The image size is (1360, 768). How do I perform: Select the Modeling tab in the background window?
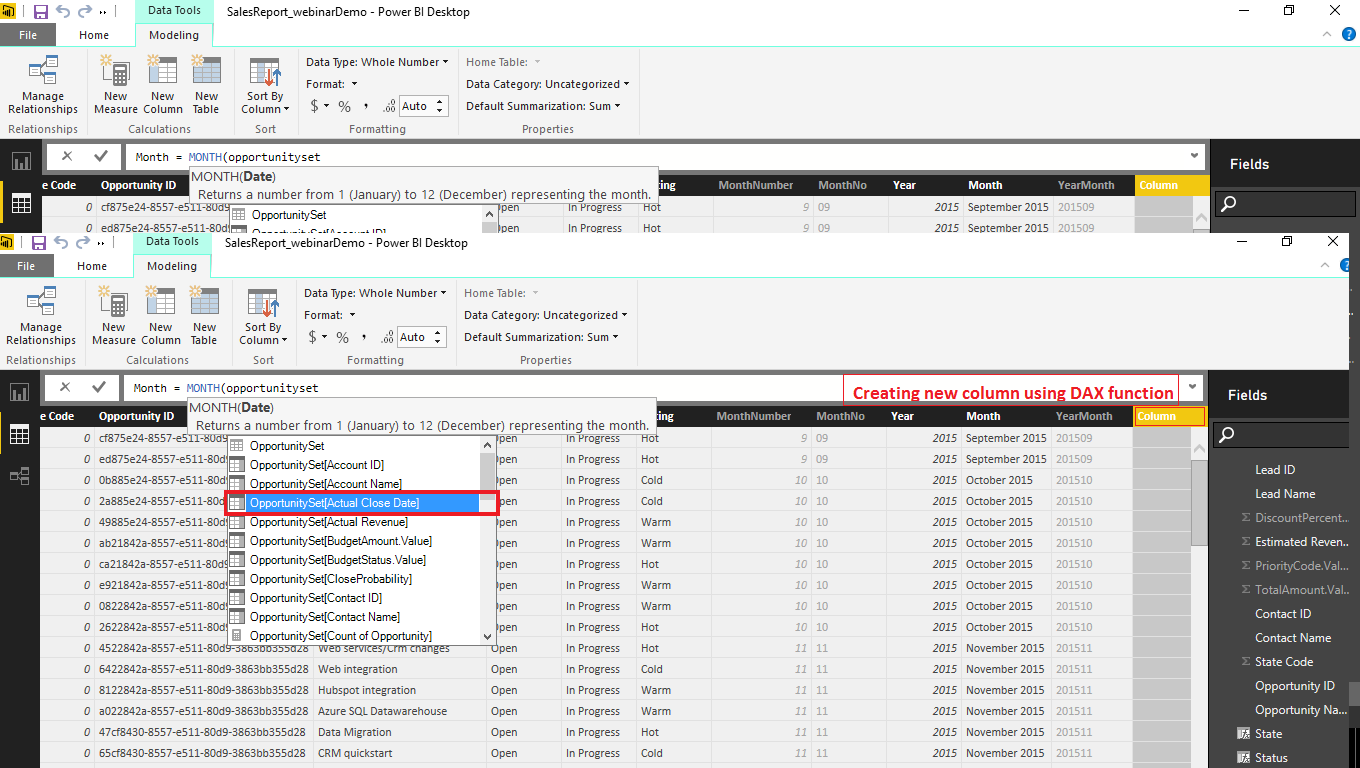click(174, 35)
